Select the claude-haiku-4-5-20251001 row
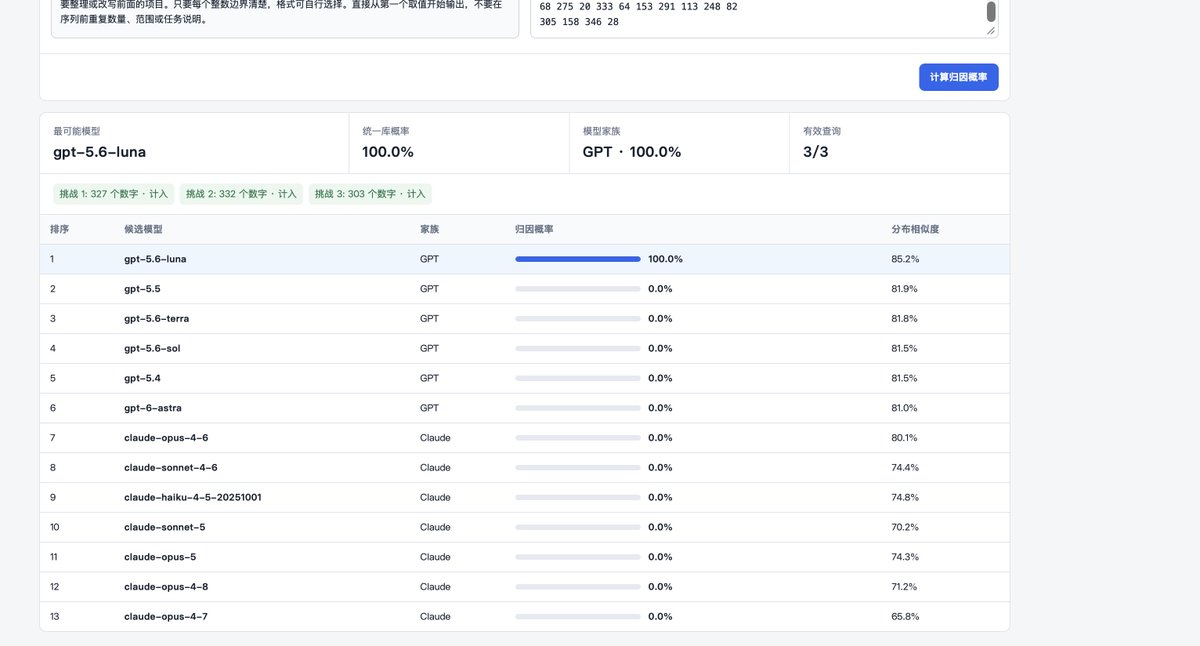 (x=524, y=497)
